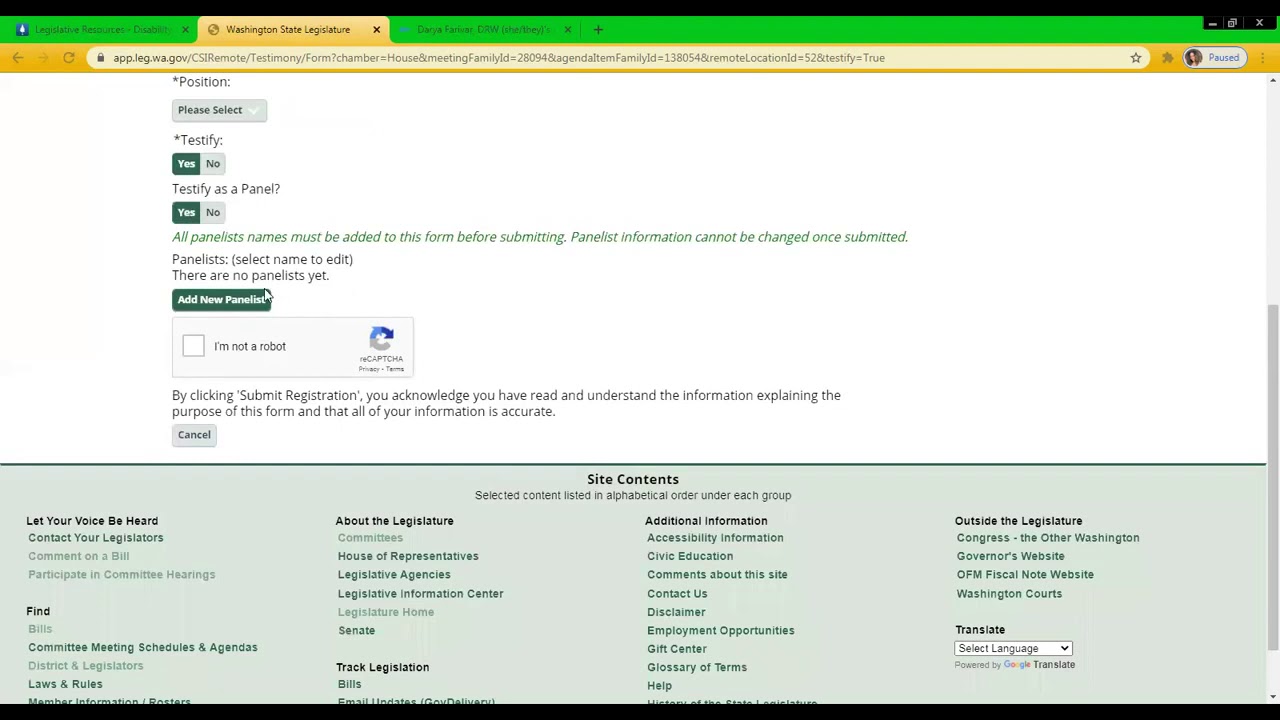This screenshot has width=1280, height=720.
Task: Open the Committees link
Action: [x=370, y=538]
